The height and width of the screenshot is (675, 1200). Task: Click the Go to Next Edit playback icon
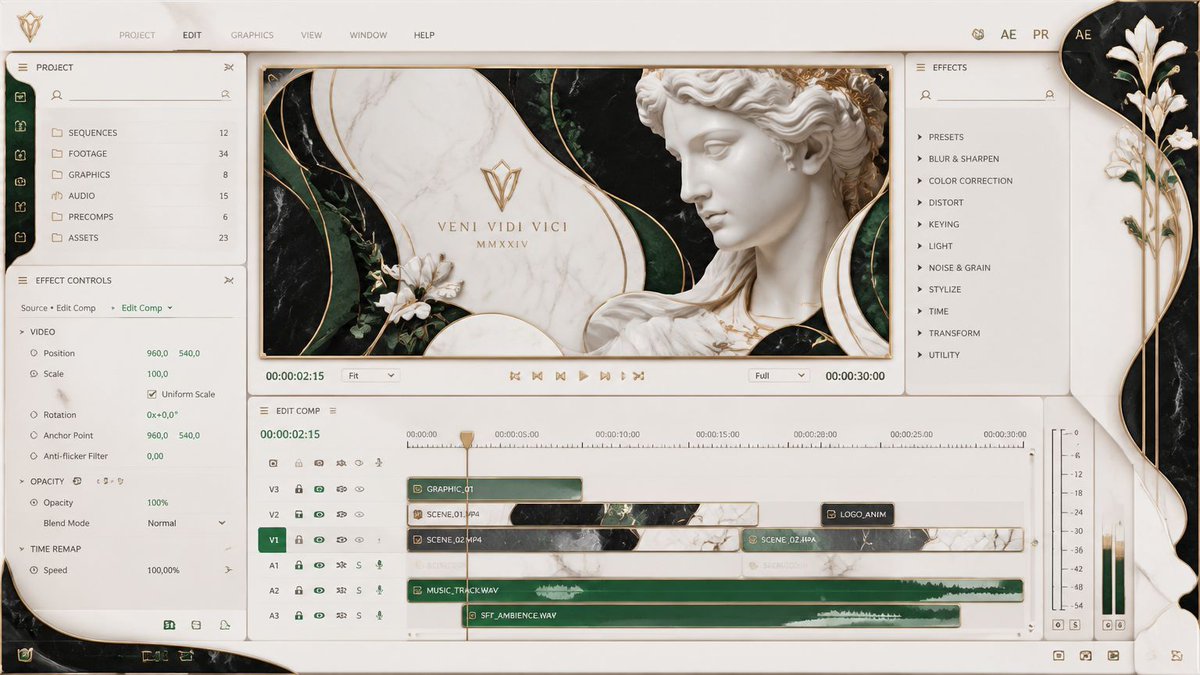pos(605,376)
